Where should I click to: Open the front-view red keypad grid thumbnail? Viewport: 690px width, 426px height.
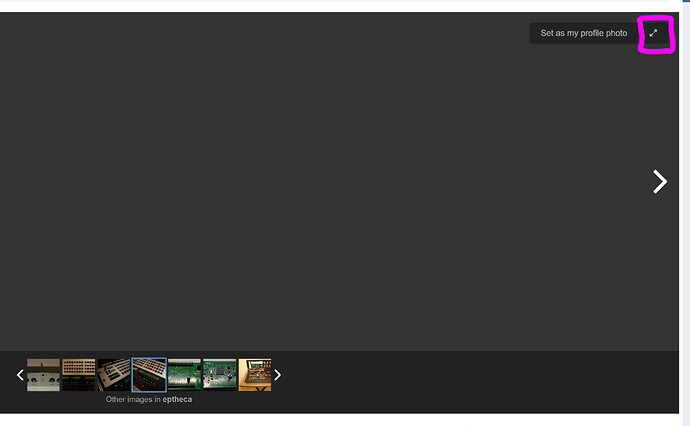pos(78,375)
